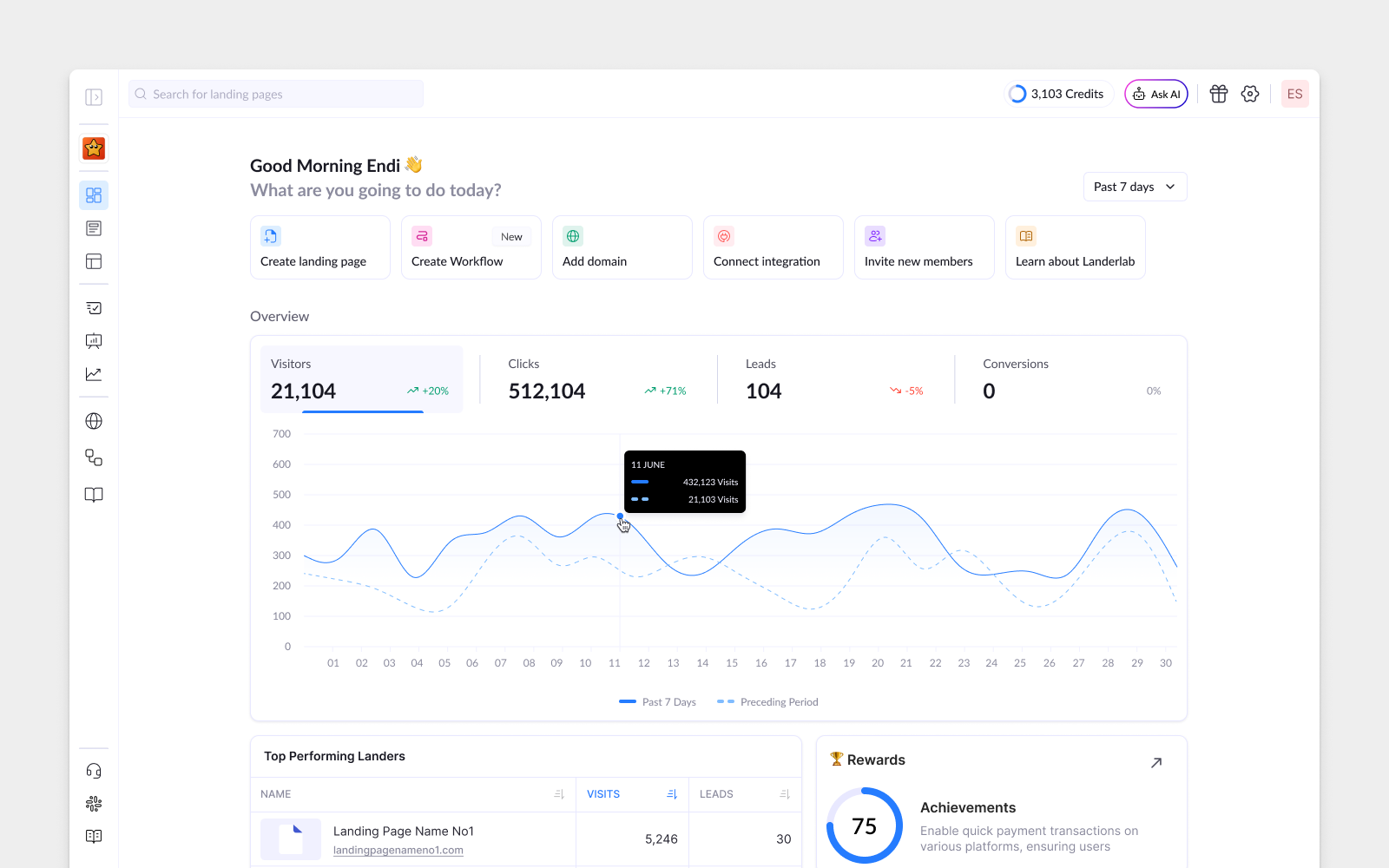Open the guide book icon at sidebar bottom
This screenshot has height=868, width=1389.
[94, 837]
